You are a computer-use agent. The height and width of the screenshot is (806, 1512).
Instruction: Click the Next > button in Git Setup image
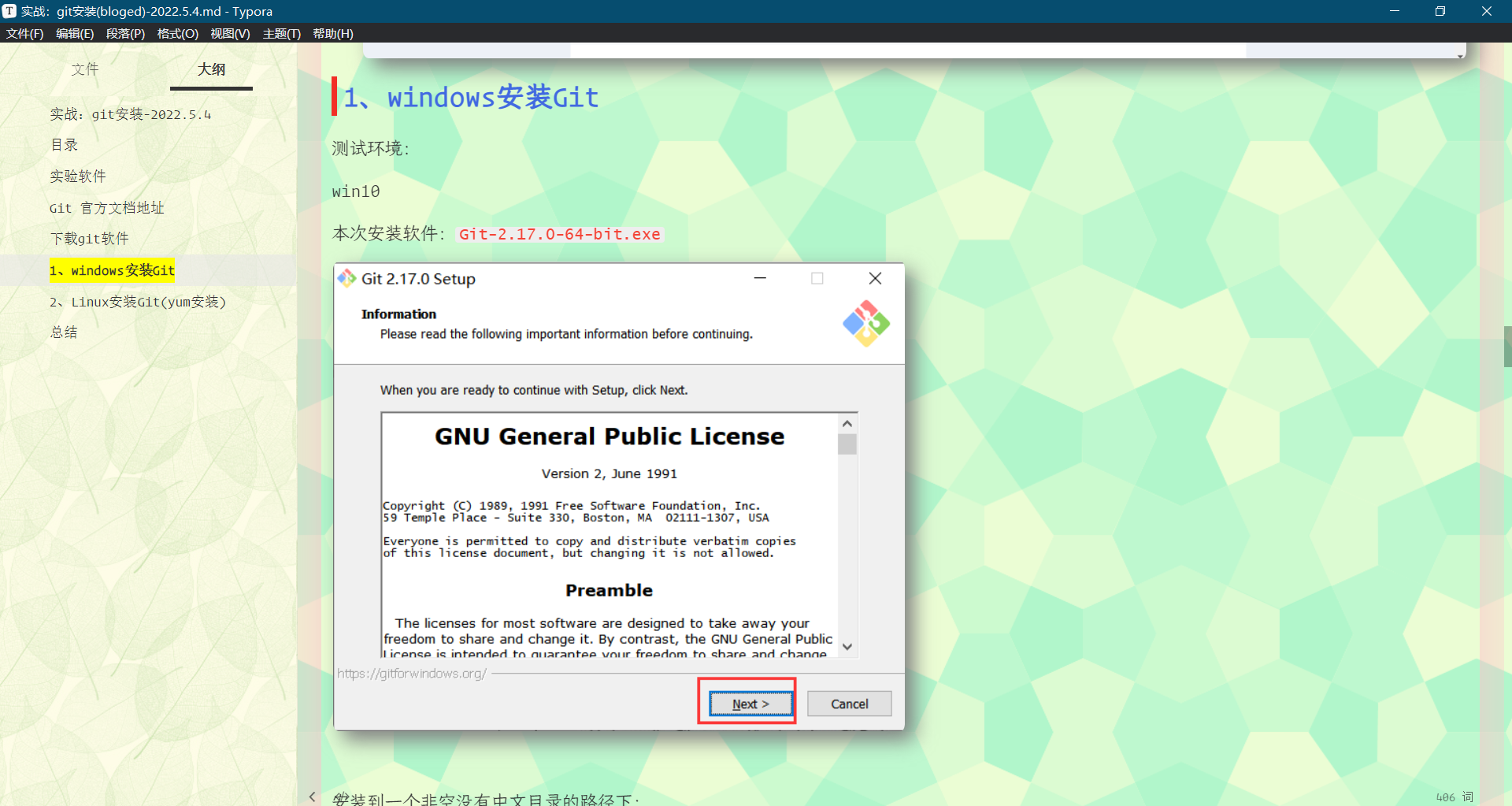[x=750, y=704]
